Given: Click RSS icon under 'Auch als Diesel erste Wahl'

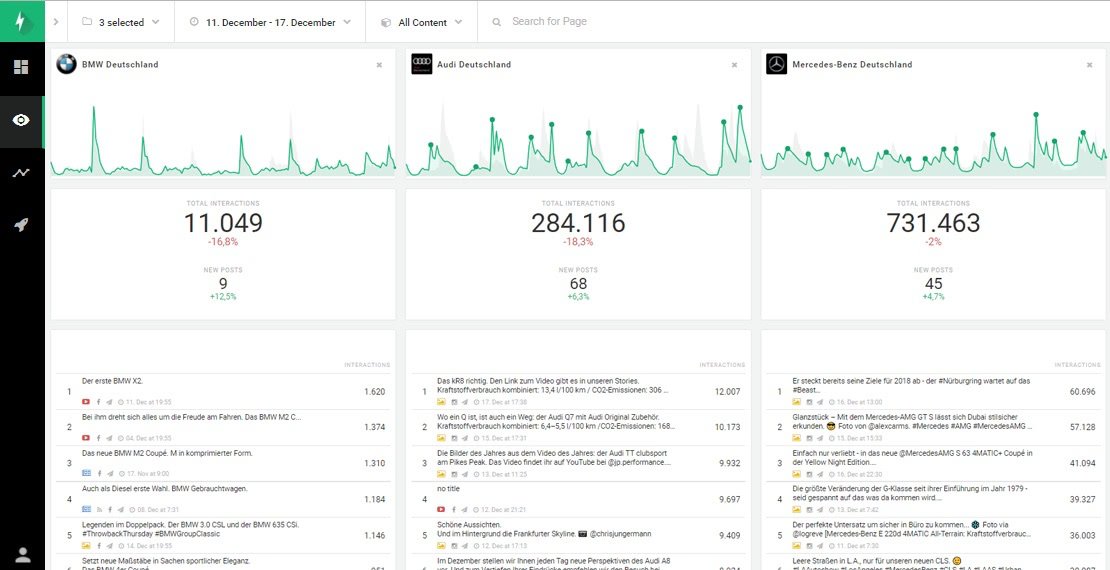Looking at the screenshot, I should coord(100,509).
